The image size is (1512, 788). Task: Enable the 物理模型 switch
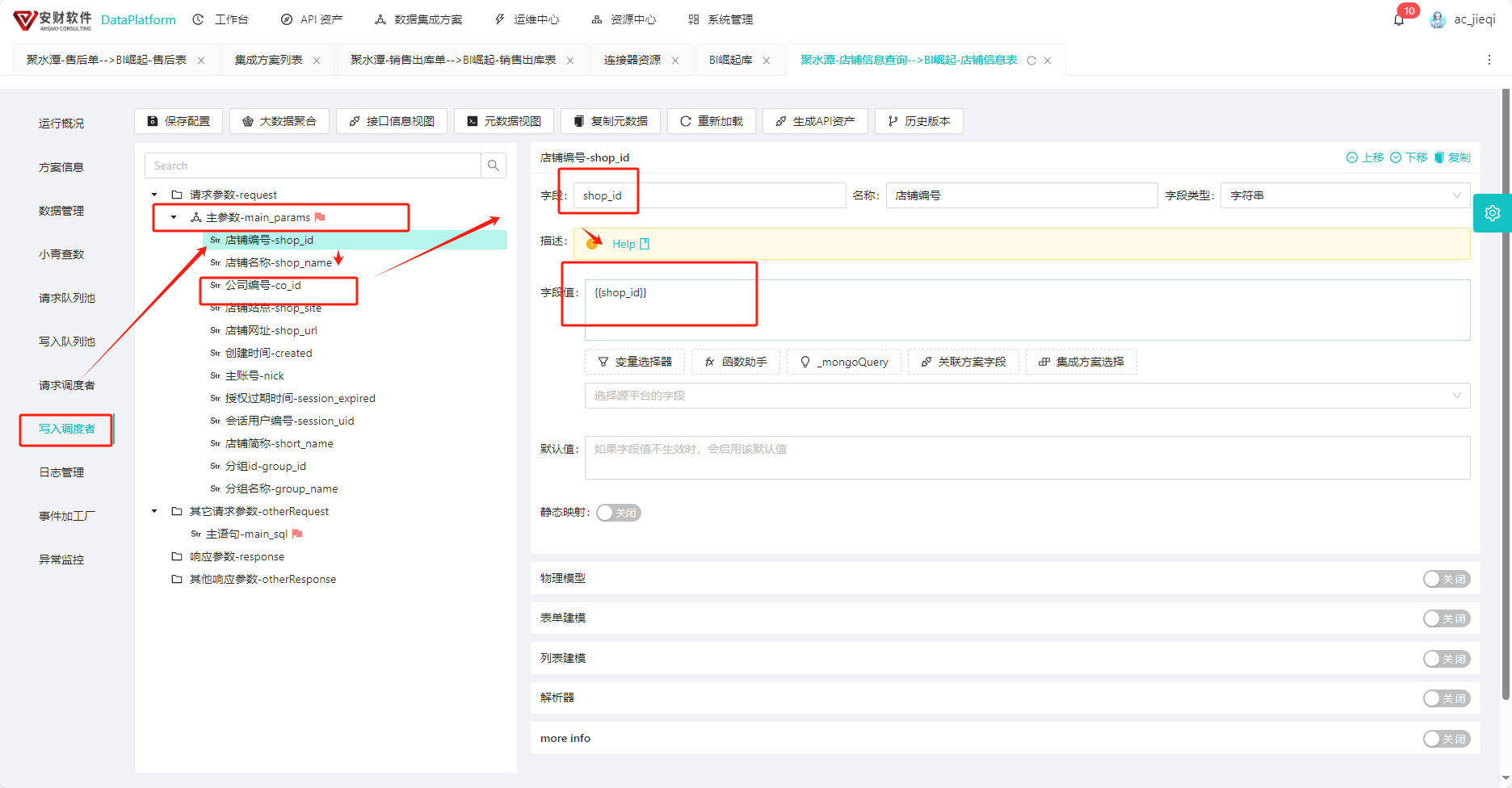(x=1447, y=579)
